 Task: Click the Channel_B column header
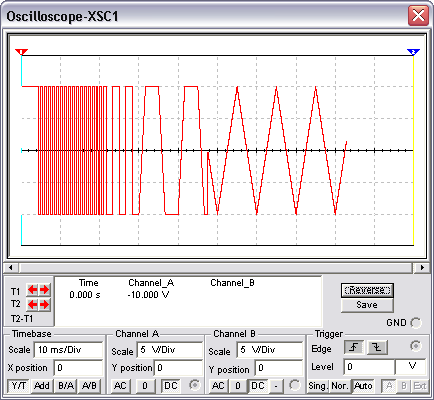[232, 283]
